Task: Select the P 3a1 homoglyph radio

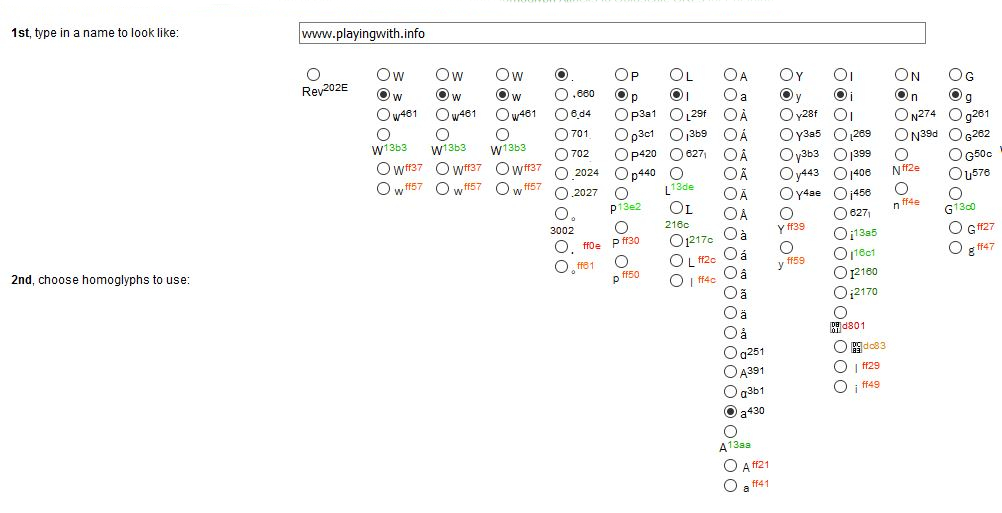Action: click(x=621, y=114)
